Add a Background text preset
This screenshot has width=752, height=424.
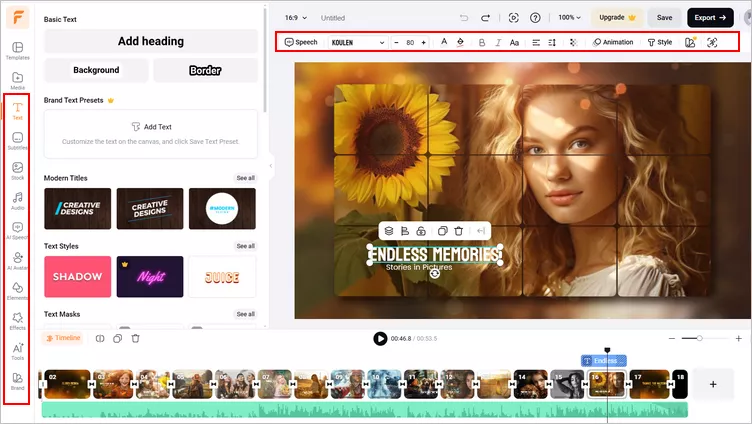[96, 70]
